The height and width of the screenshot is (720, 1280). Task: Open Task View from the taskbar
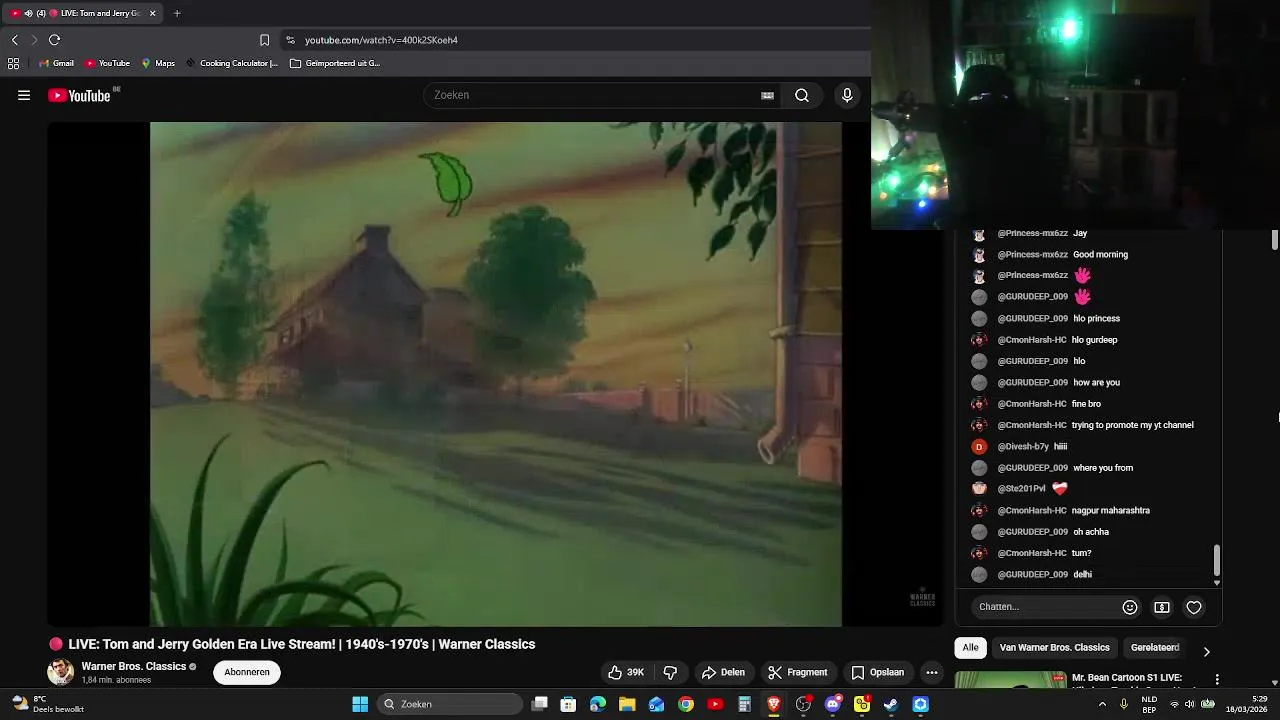coord(540,704)
